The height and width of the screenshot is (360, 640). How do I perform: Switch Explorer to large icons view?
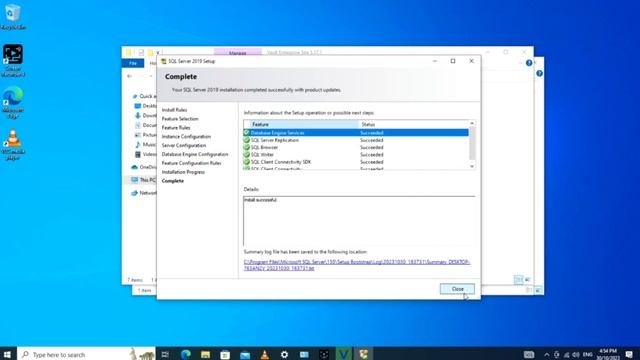[x=527, y=280]
